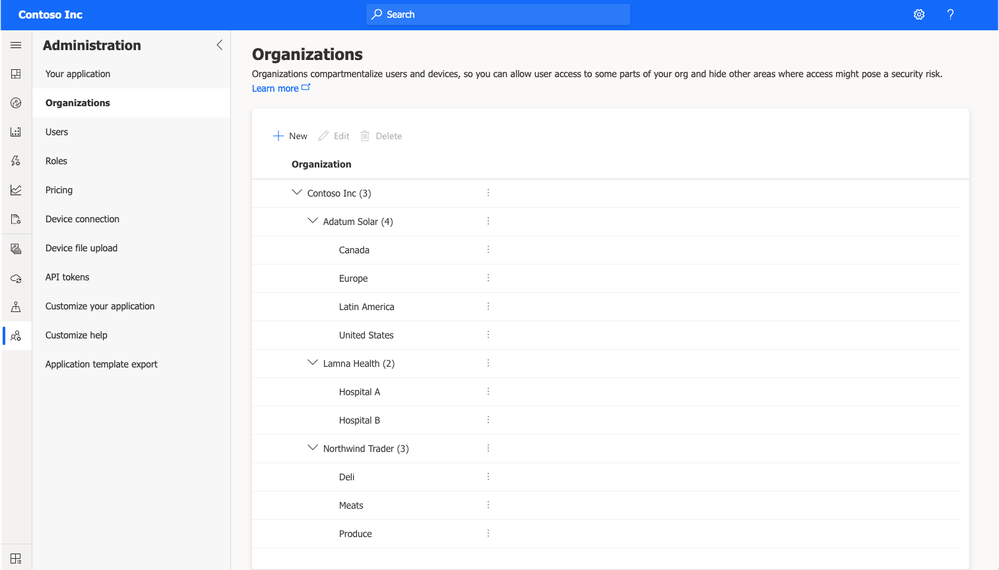Open the bottom grid icon in rail
999x570 pixels.
point(16,559)
